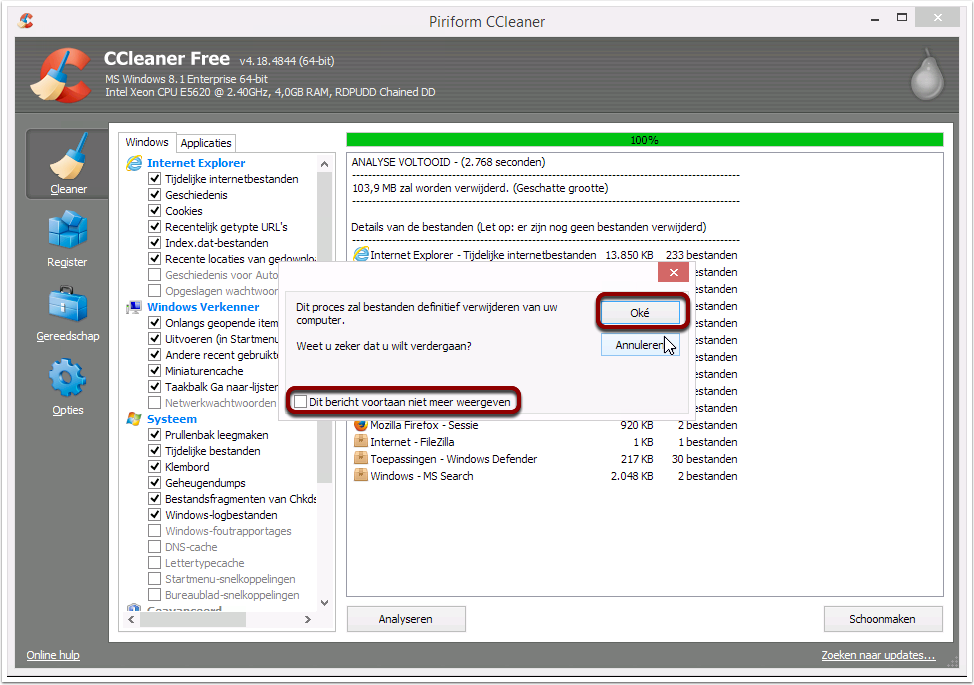This screenshot has height=685, width=974.
Task: Click the horizontal scrollbar thumb of cleaner list
Action: tap(193, 619)
